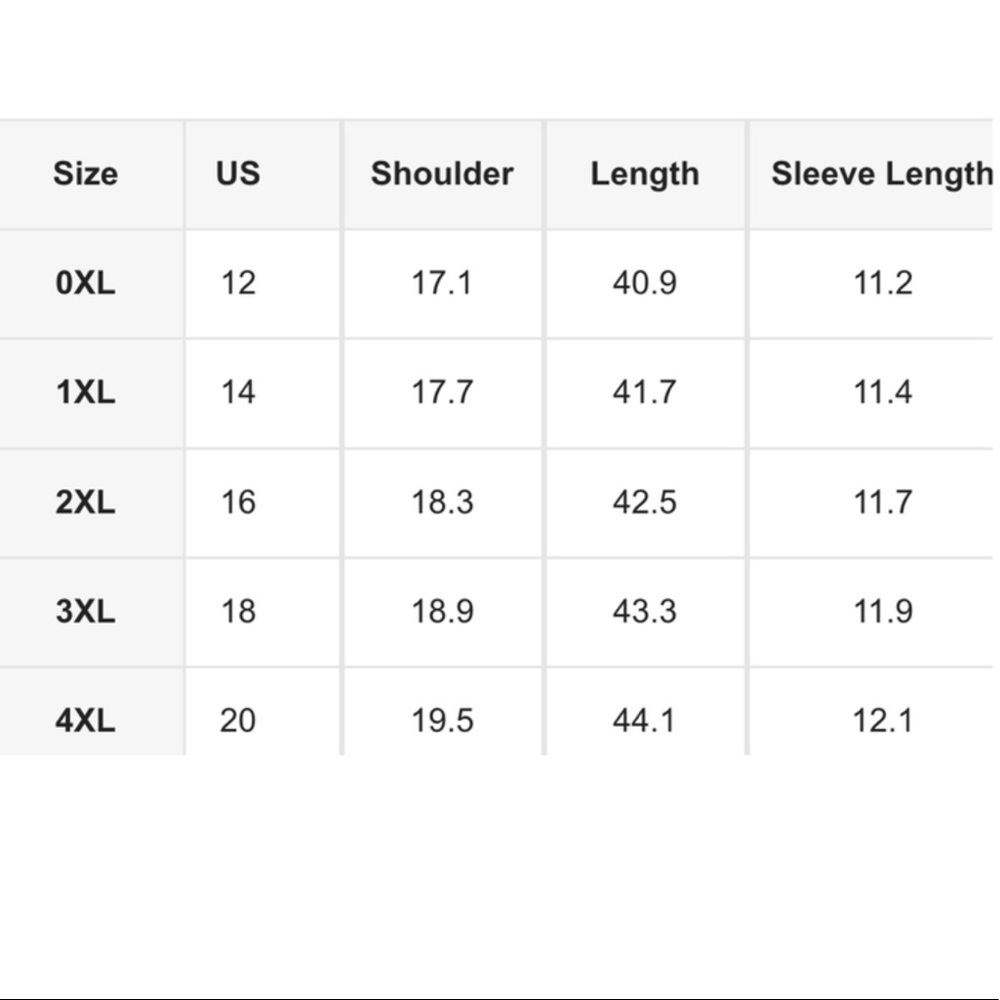Select the 4XL size row label
This screenshot has height=1000, width=1000.
pos(85,721)
